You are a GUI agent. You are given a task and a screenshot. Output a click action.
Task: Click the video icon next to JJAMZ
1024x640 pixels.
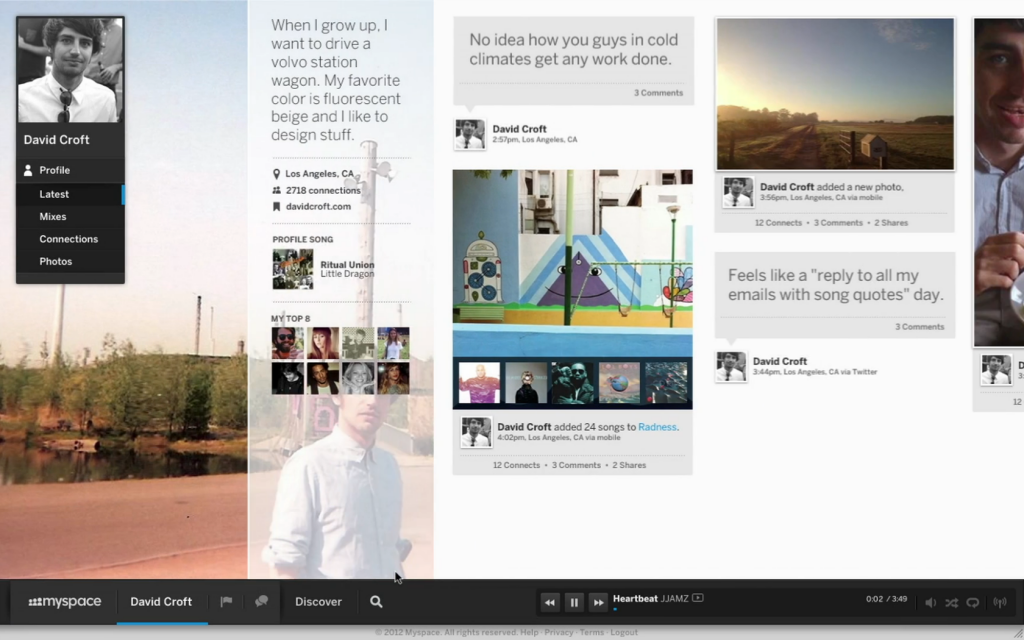(697, 598)
